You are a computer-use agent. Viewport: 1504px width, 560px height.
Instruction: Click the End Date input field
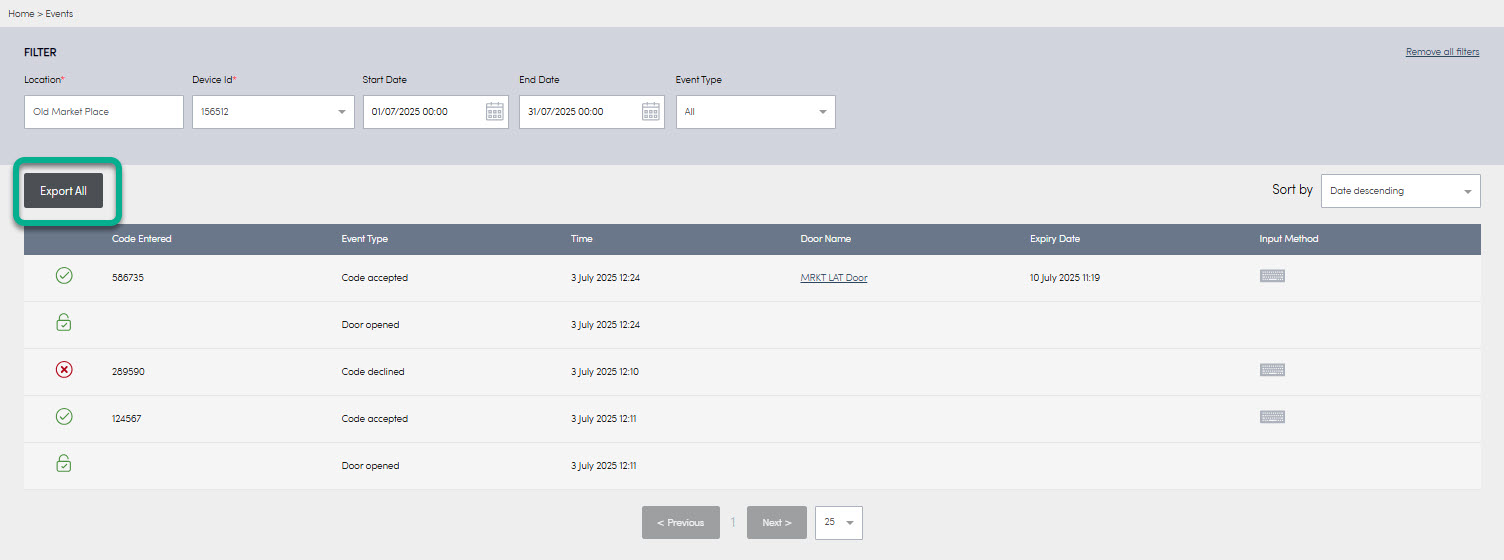point(592,112)
